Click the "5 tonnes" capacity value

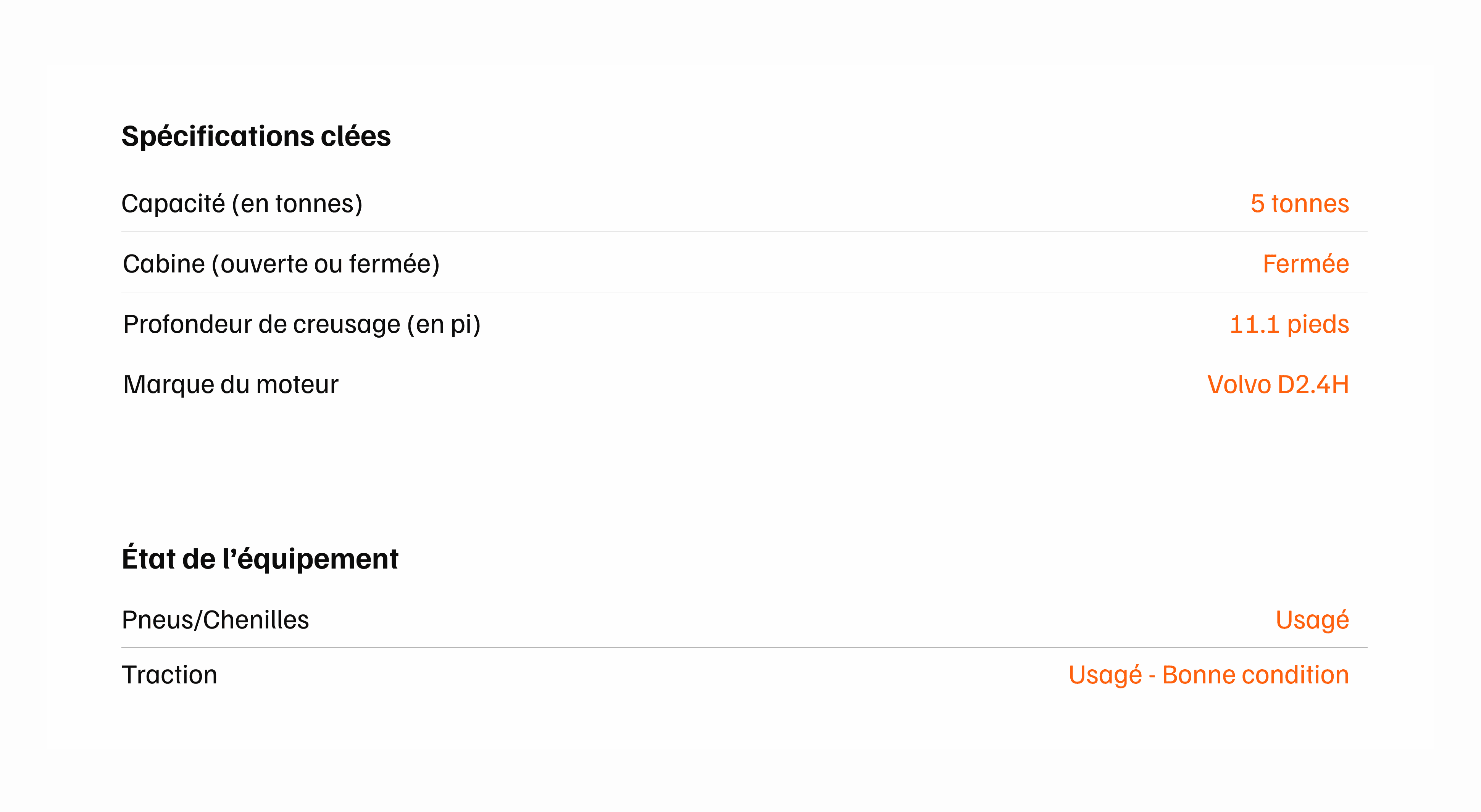point(1299,203)
